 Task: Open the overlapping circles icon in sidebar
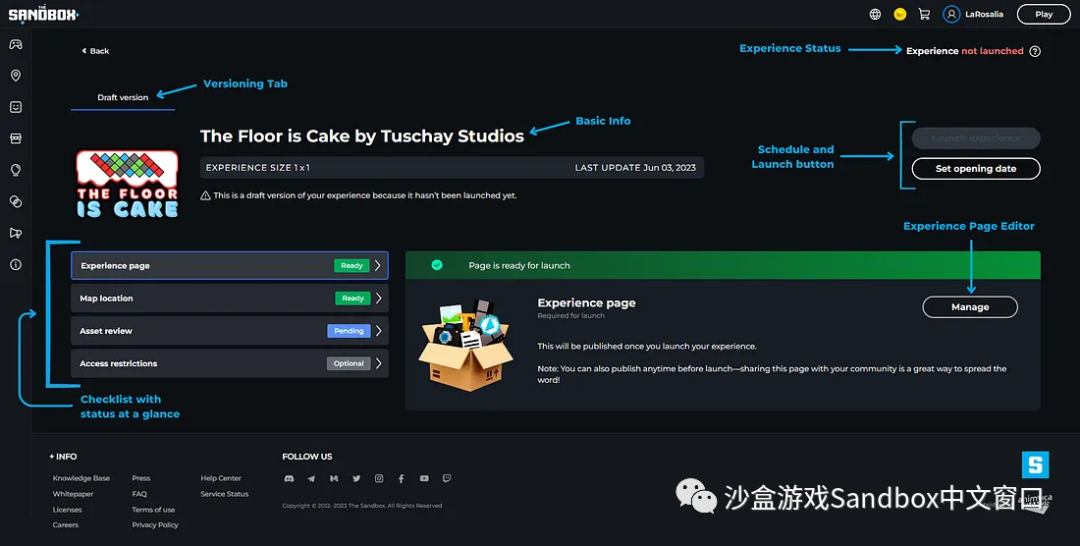[15, 202]
